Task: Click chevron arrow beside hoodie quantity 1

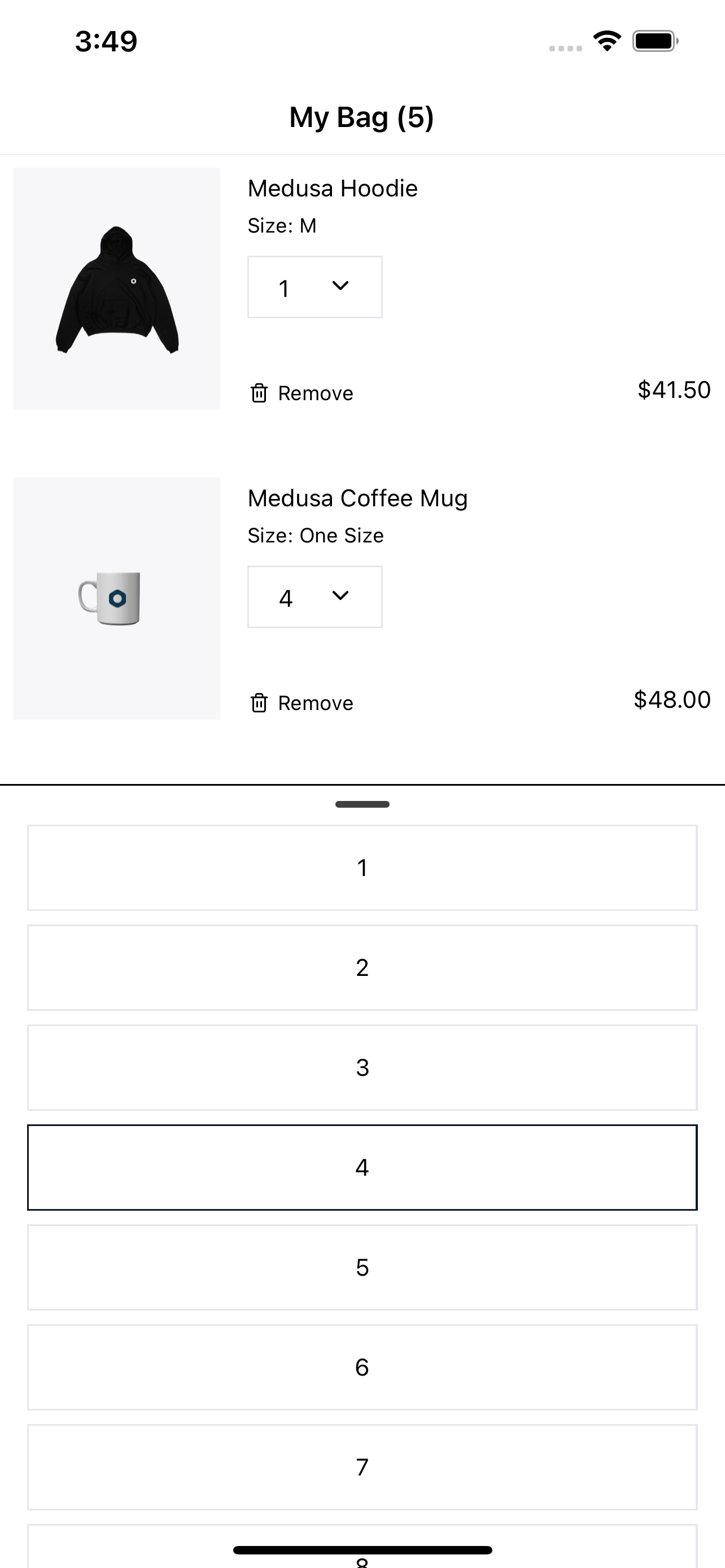Action: 340,286
